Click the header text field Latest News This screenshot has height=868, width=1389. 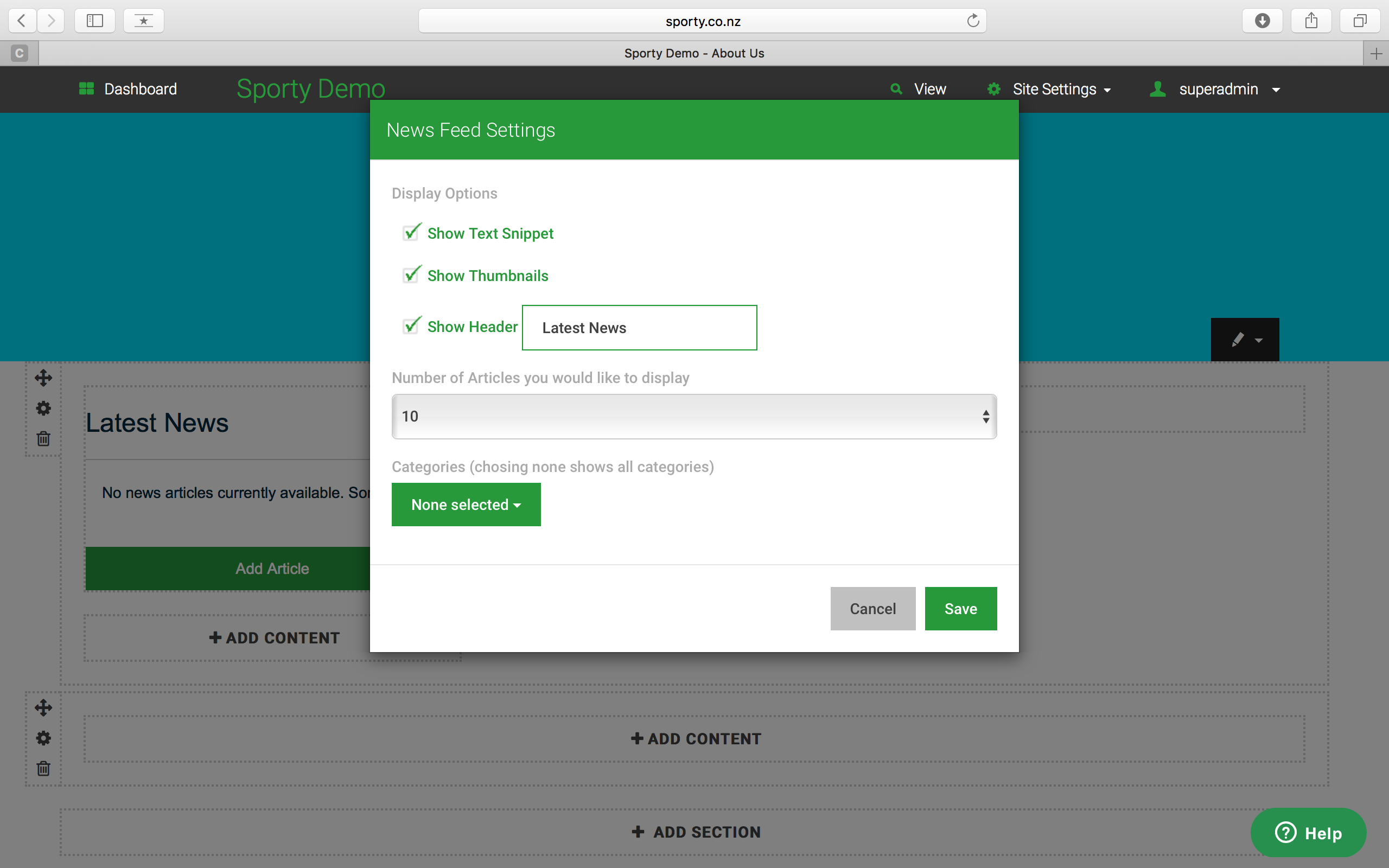click(x=639, y=328)
